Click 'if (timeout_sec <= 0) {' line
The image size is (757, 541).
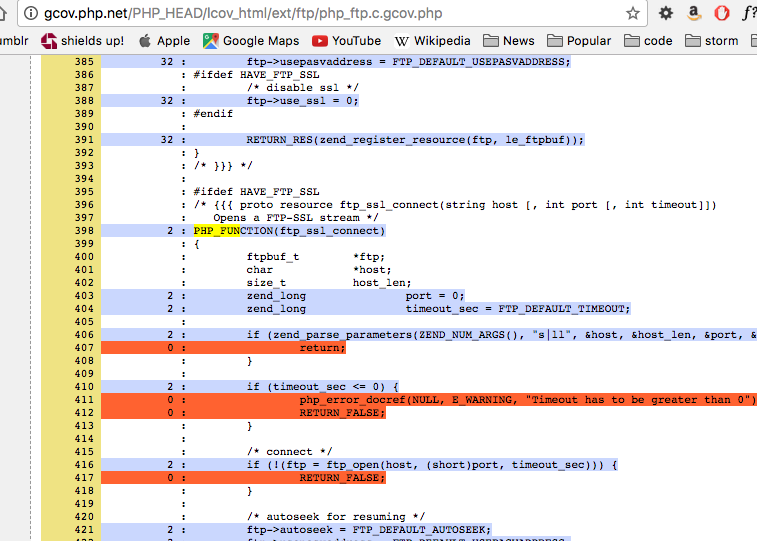click(x=322, y=387)
